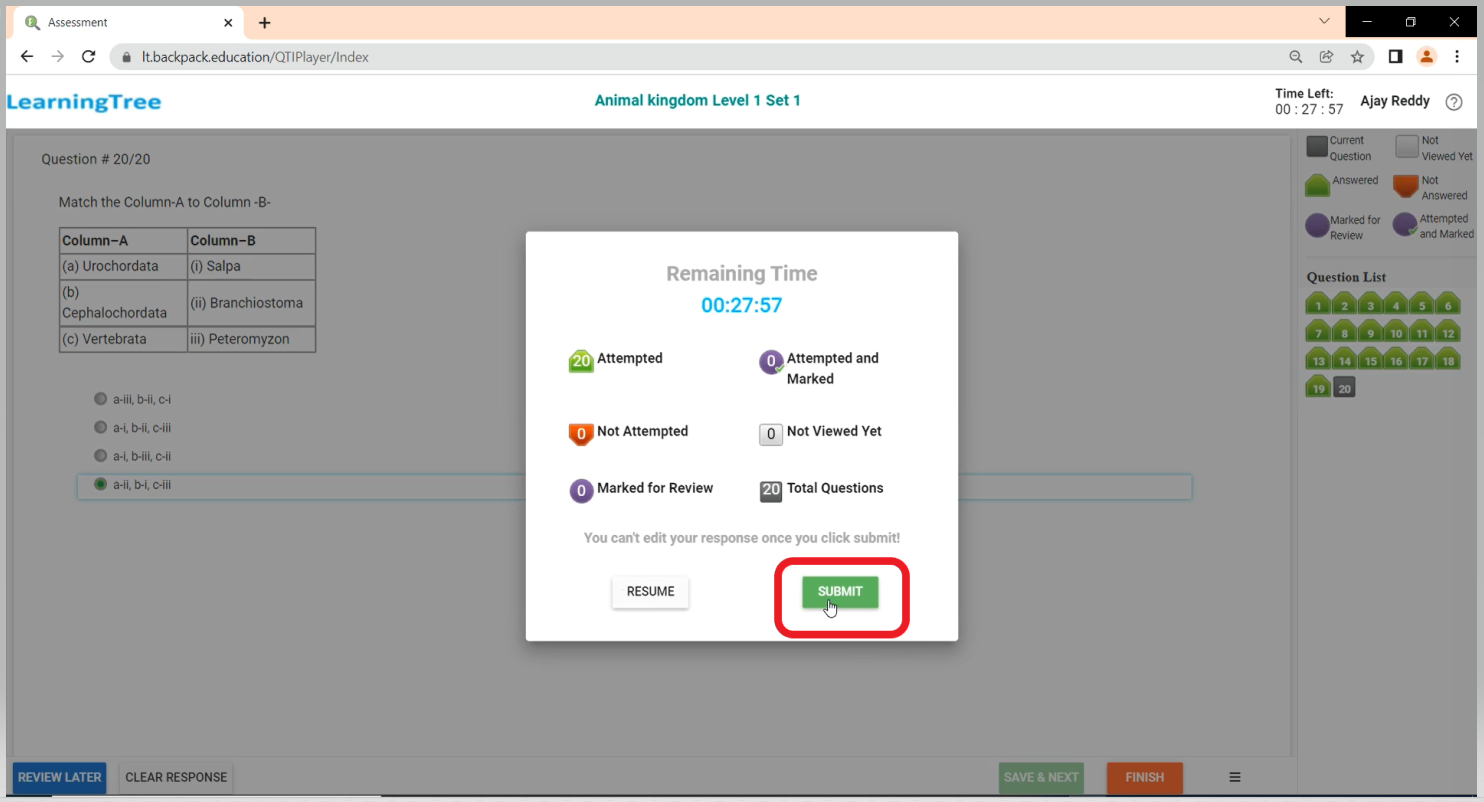Open question 19 from Question List
Image resolution: width=1484 pixels, height=802 pixels.
pyautogui.click(x=1318, y=388)
